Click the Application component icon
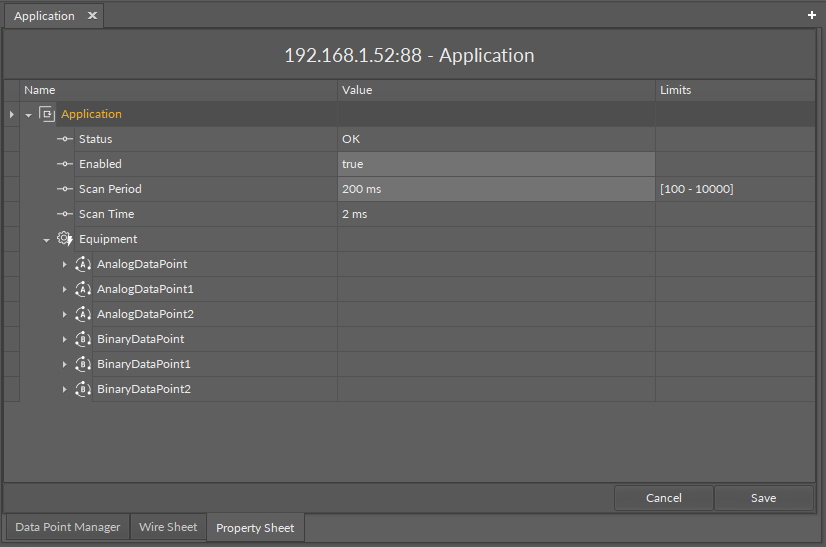The width and height of the screenshot is (826, 547). (46, 114)
